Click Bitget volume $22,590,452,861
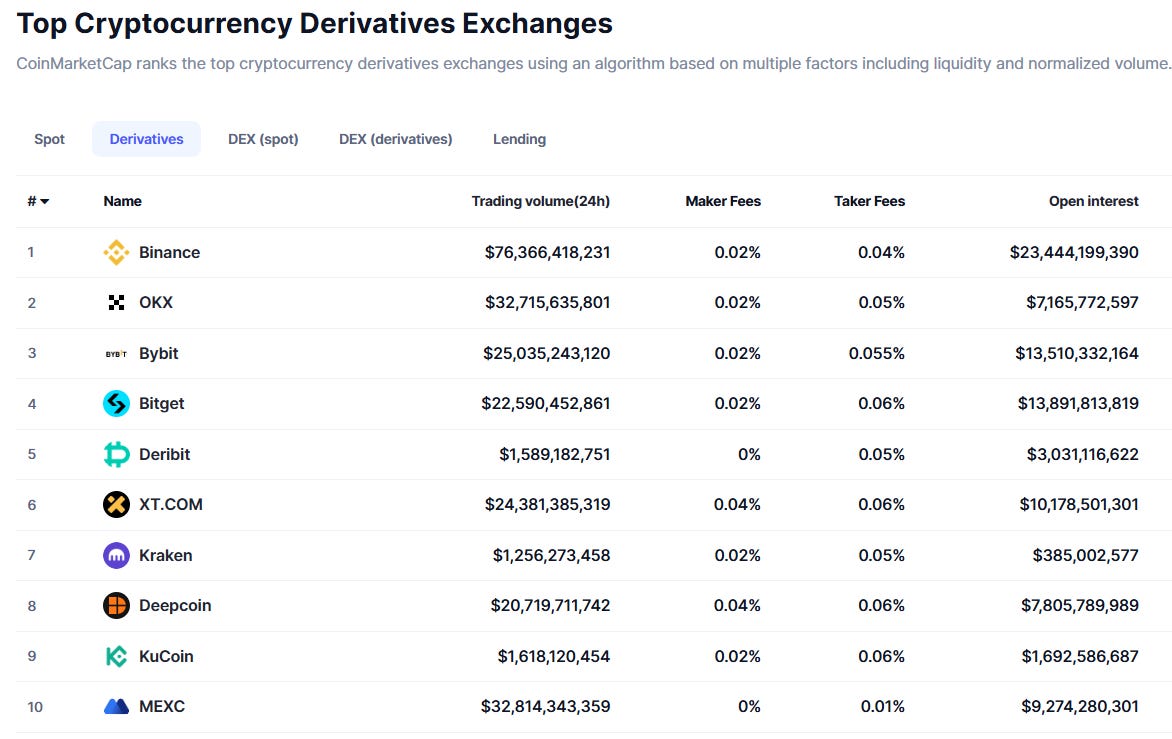Screen dimensions: 1172x739 546,403
